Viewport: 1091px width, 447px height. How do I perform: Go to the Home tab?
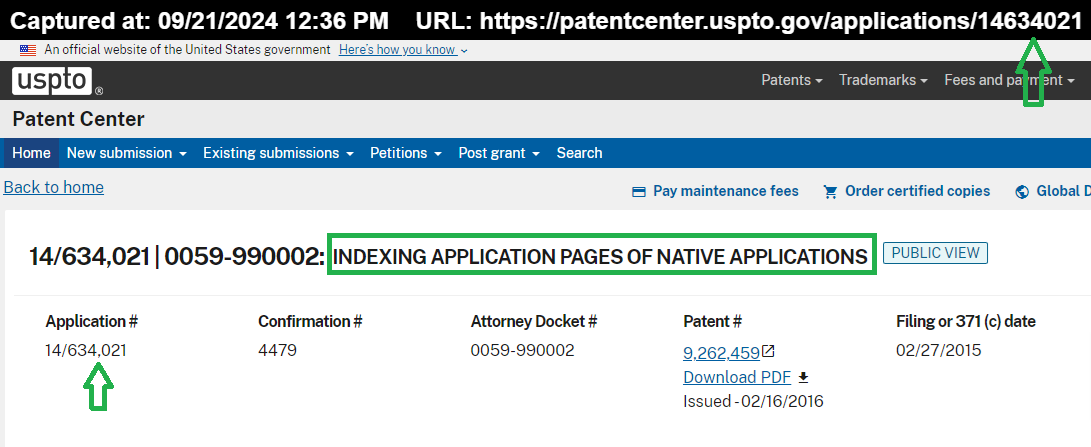(31, 153)
